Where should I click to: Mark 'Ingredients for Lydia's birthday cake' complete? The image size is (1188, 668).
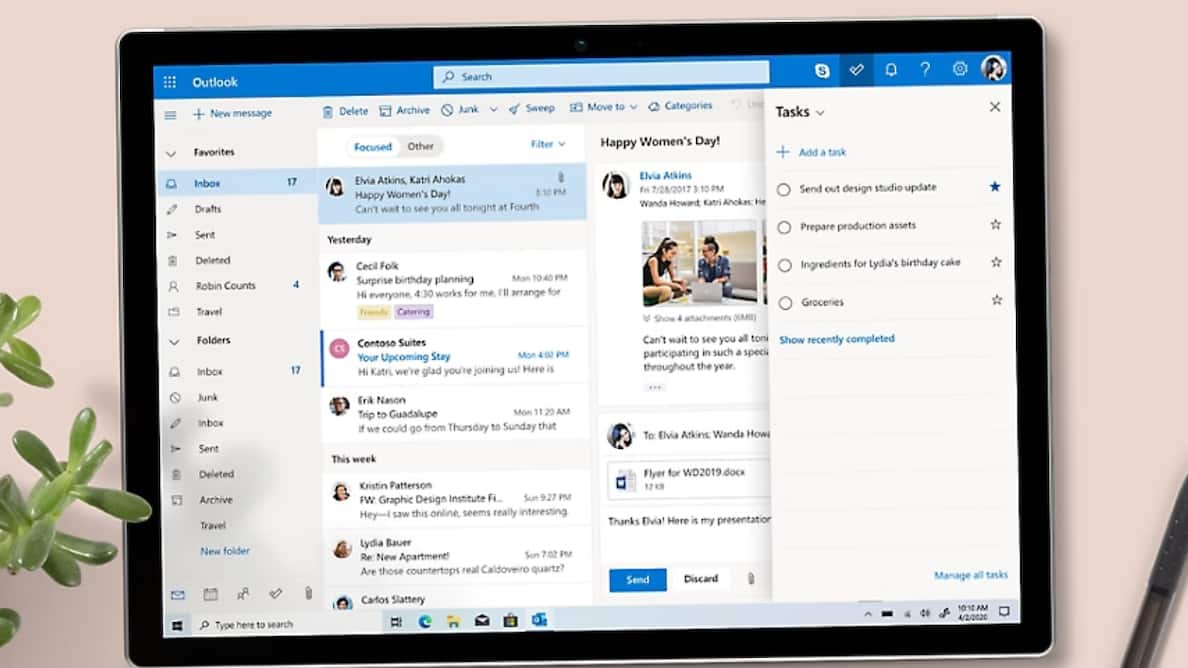[x=786, y=263]
